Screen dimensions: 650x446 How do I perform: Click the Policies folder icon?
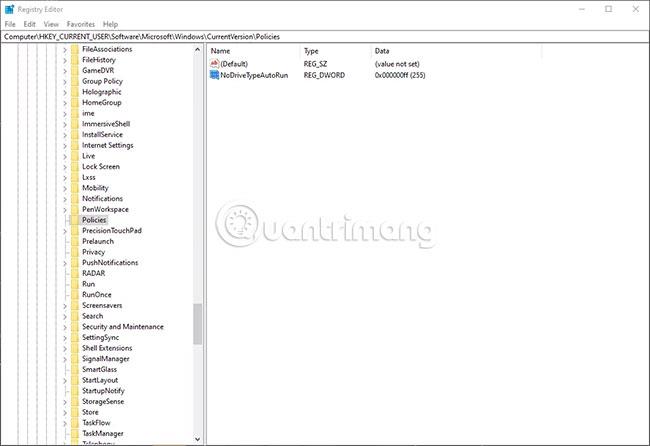click(75, 220)
